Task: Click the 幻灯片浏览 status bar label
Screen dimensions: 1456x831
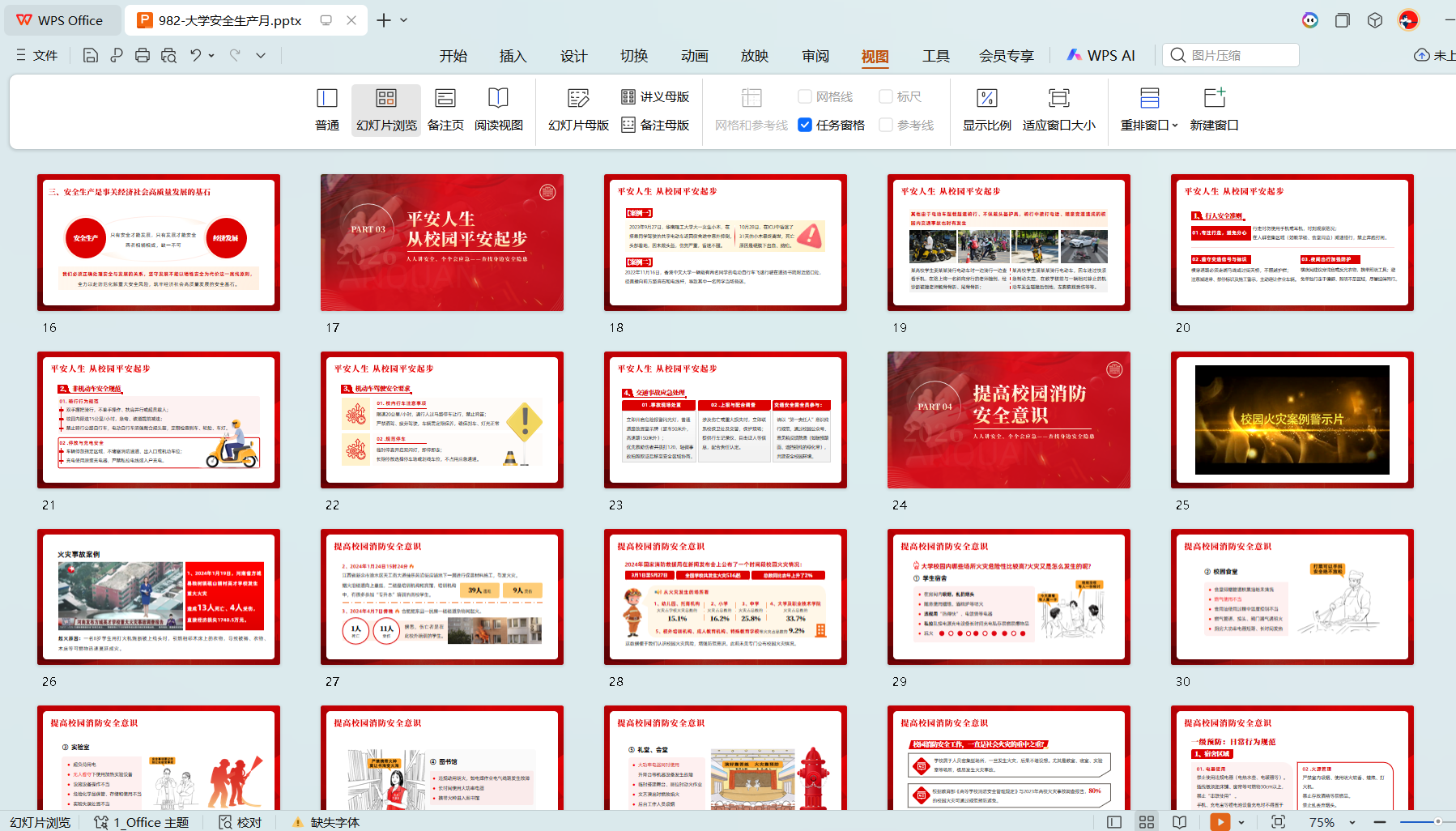Action: (40, 822)
